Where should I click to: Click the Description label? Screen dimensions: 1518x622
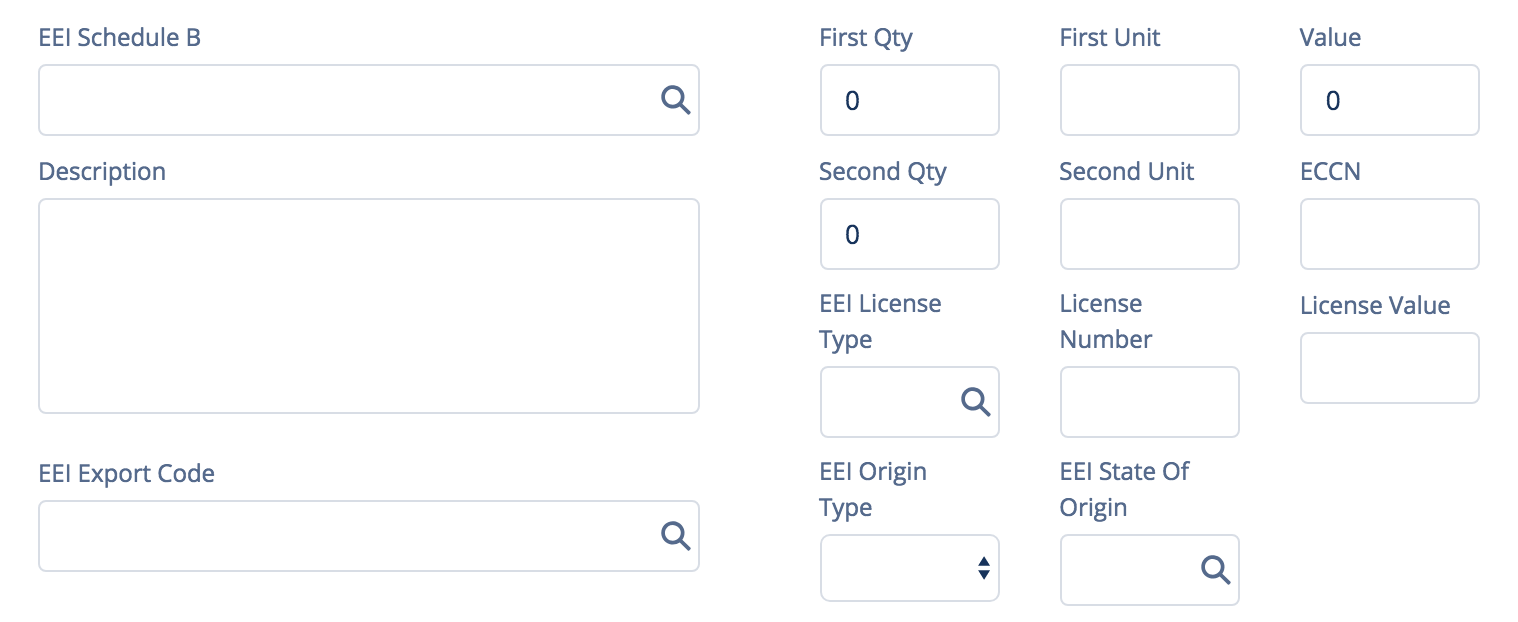[x=102, y=172]
